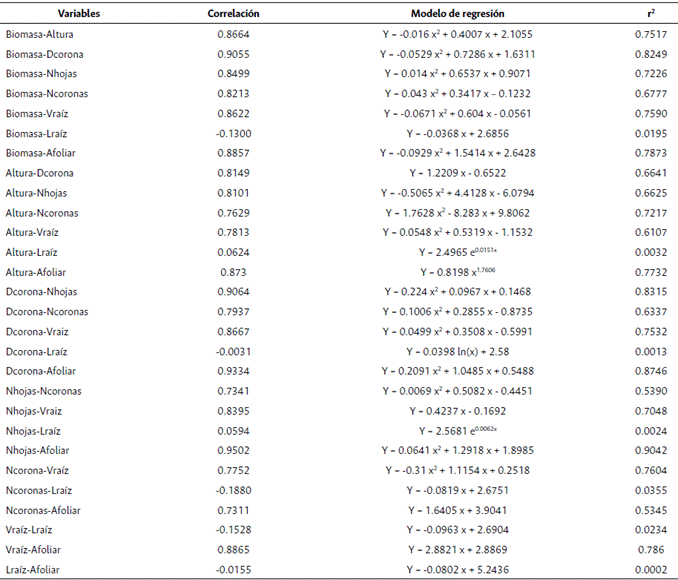678x580 pixels.
Task: Click correlation value 0.9502
Action: point(234,450)
